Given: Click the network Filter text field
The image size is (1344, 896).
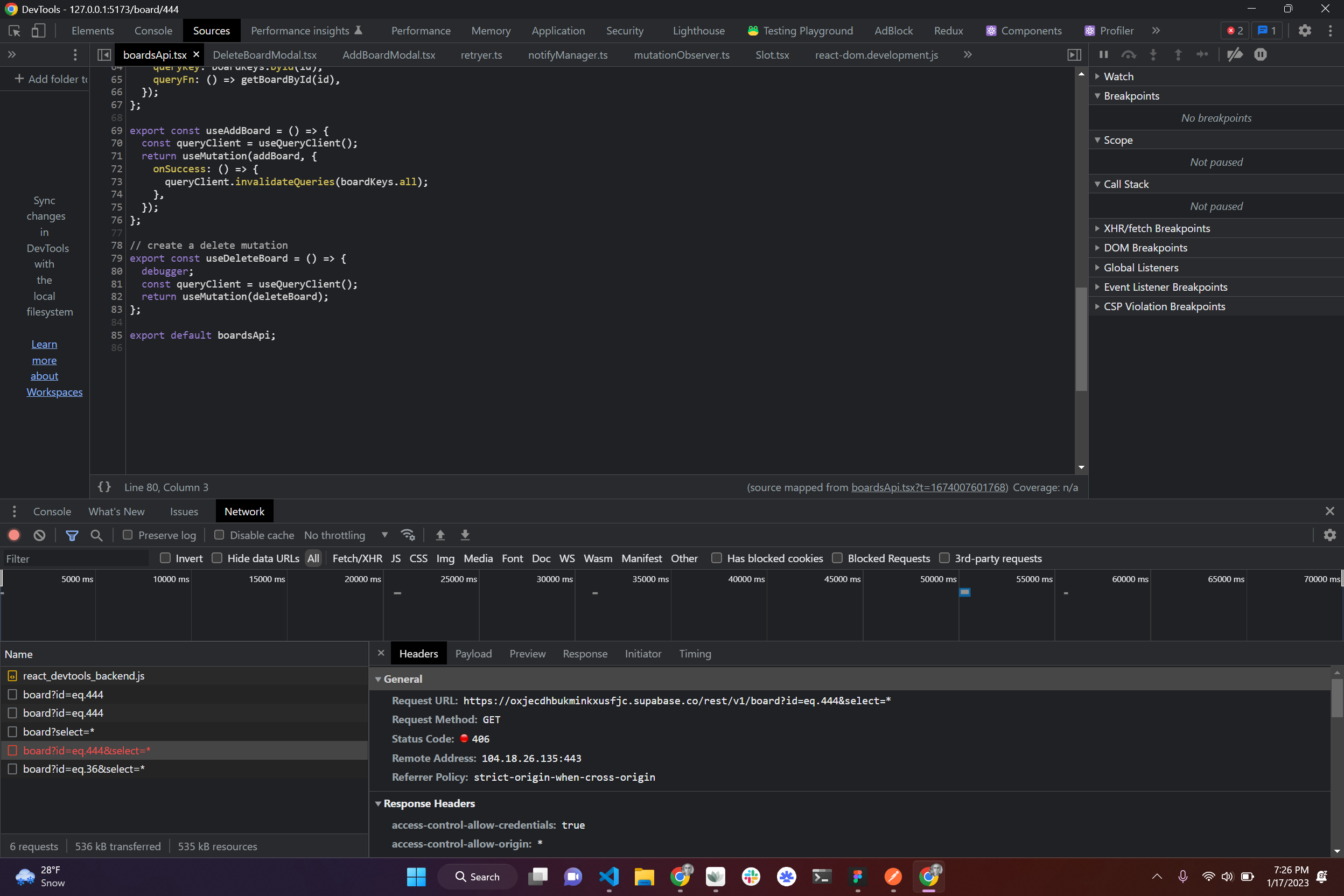Looking at the screenshot, I should (74, 559).
